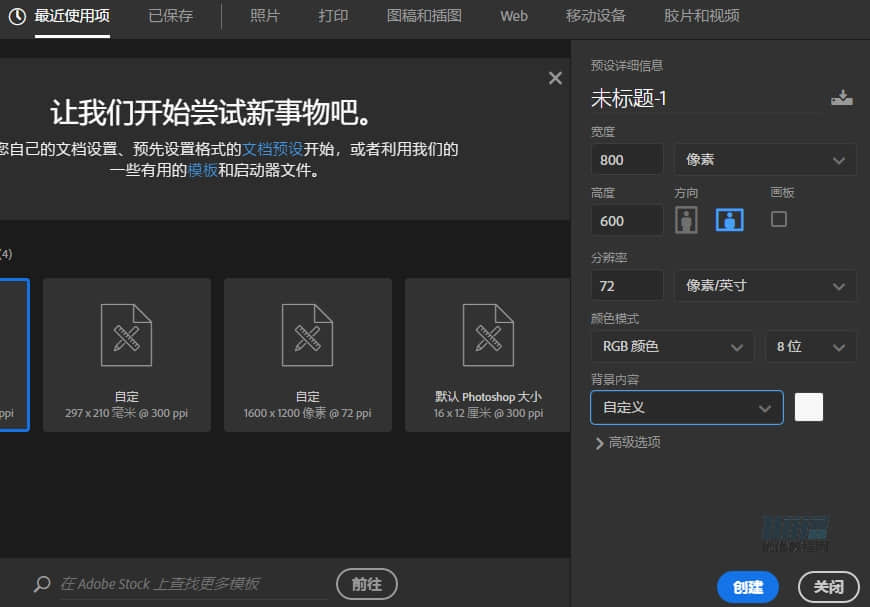
Task: Open the background content dropdown 自定义
Action: pos(687,408)
